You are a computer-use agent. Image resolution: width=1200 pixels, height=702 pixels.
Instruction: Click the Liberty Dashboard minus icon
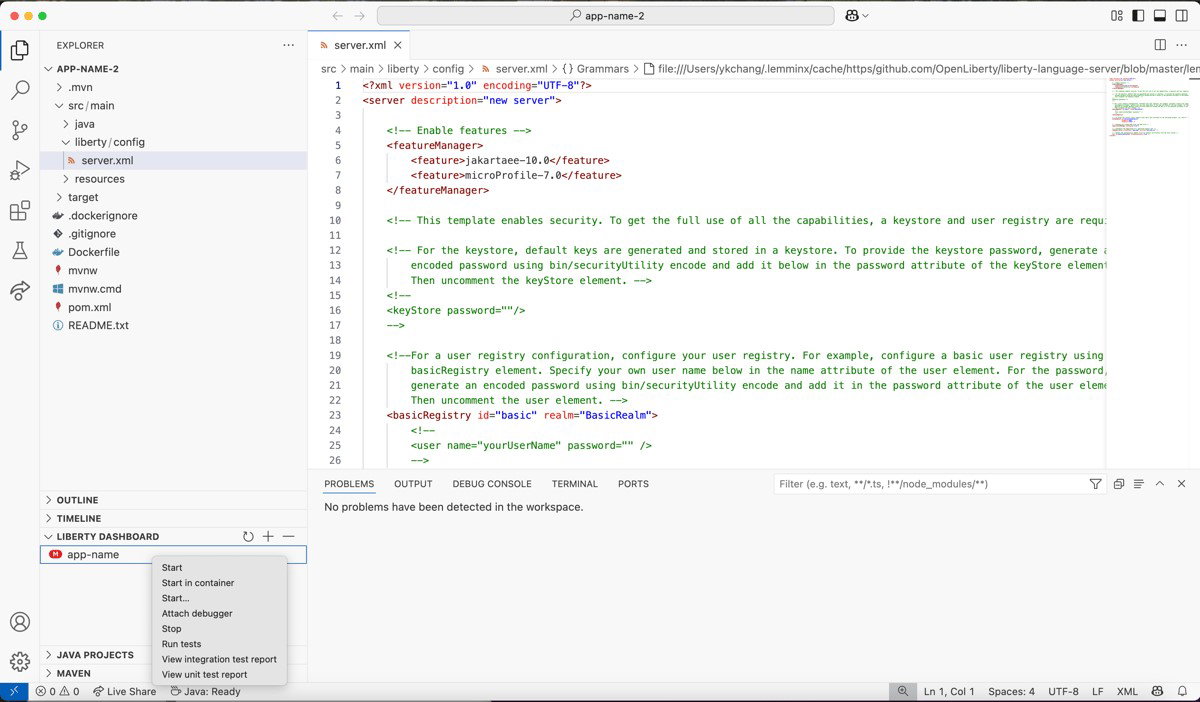click(288, 537)
